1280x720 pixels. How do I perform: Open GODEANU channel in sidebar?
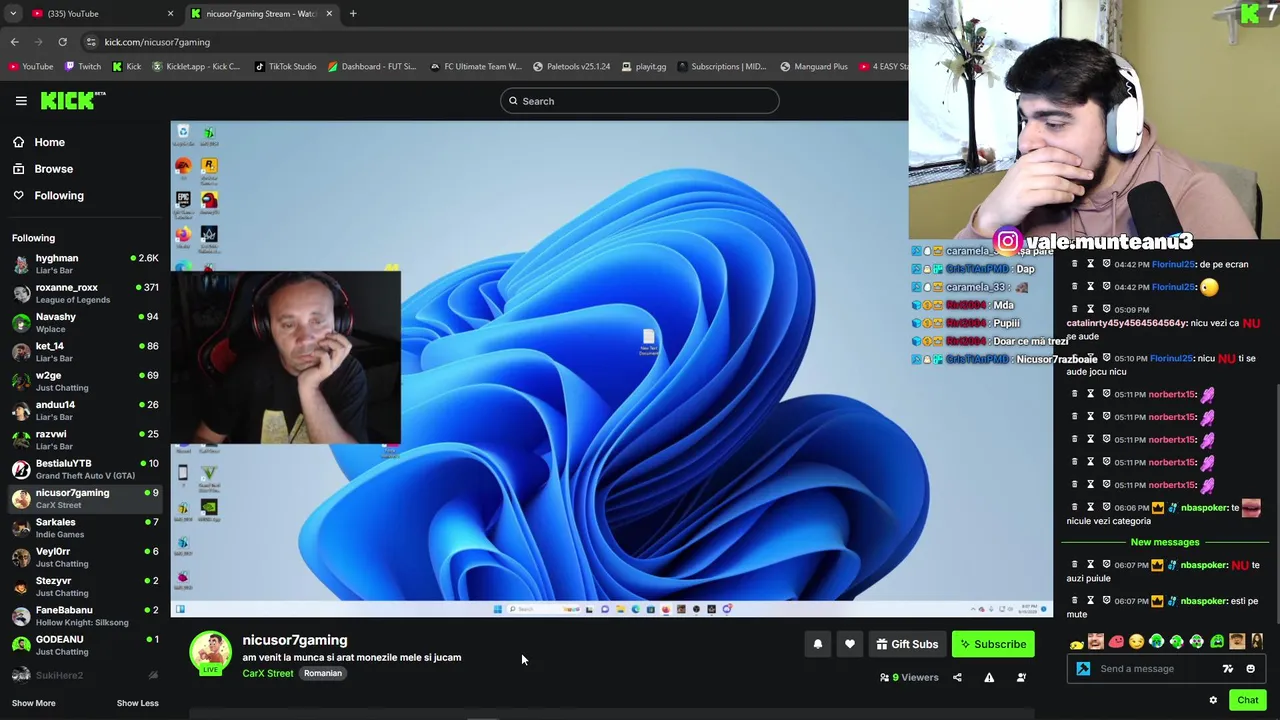pyautogui.click(x=85, y=645)
